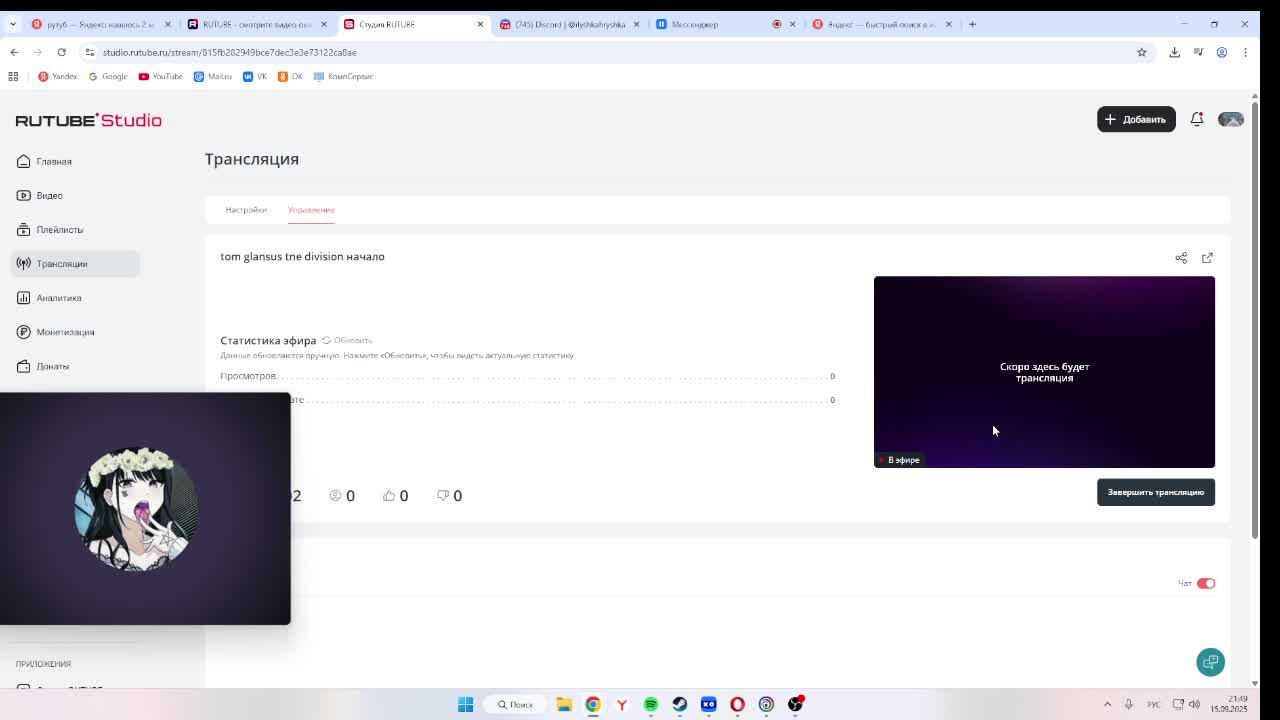This screenshot has height=720, width=1280.
Task: Click the stream preview player
Action: click(1044, 372)
